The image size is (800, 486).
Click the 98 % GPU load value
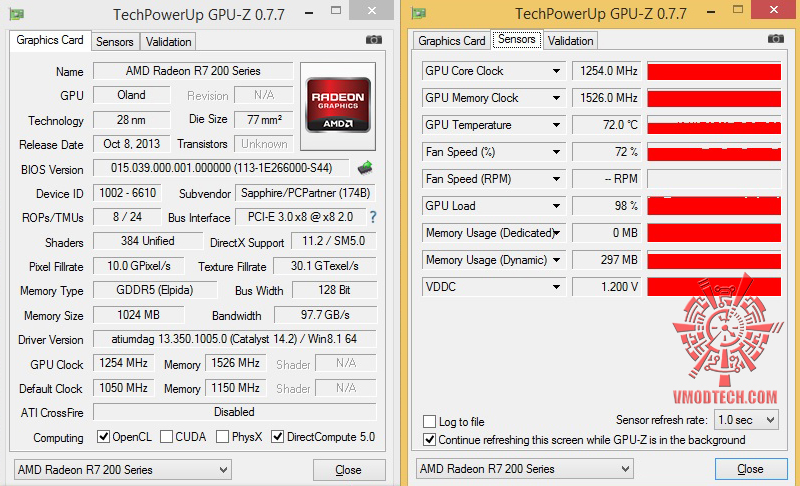click(606, 206)
